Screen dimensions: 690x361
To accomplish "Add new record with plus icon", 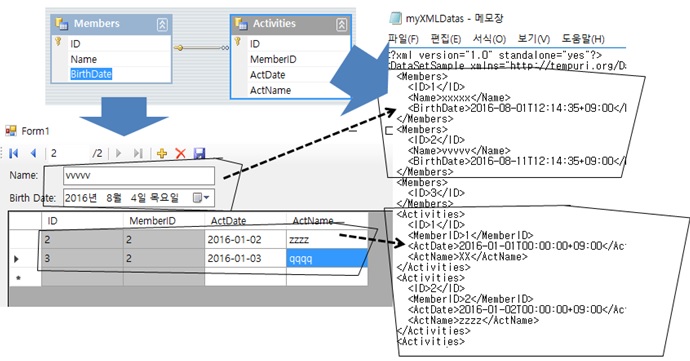I will (x=162, y=153).
